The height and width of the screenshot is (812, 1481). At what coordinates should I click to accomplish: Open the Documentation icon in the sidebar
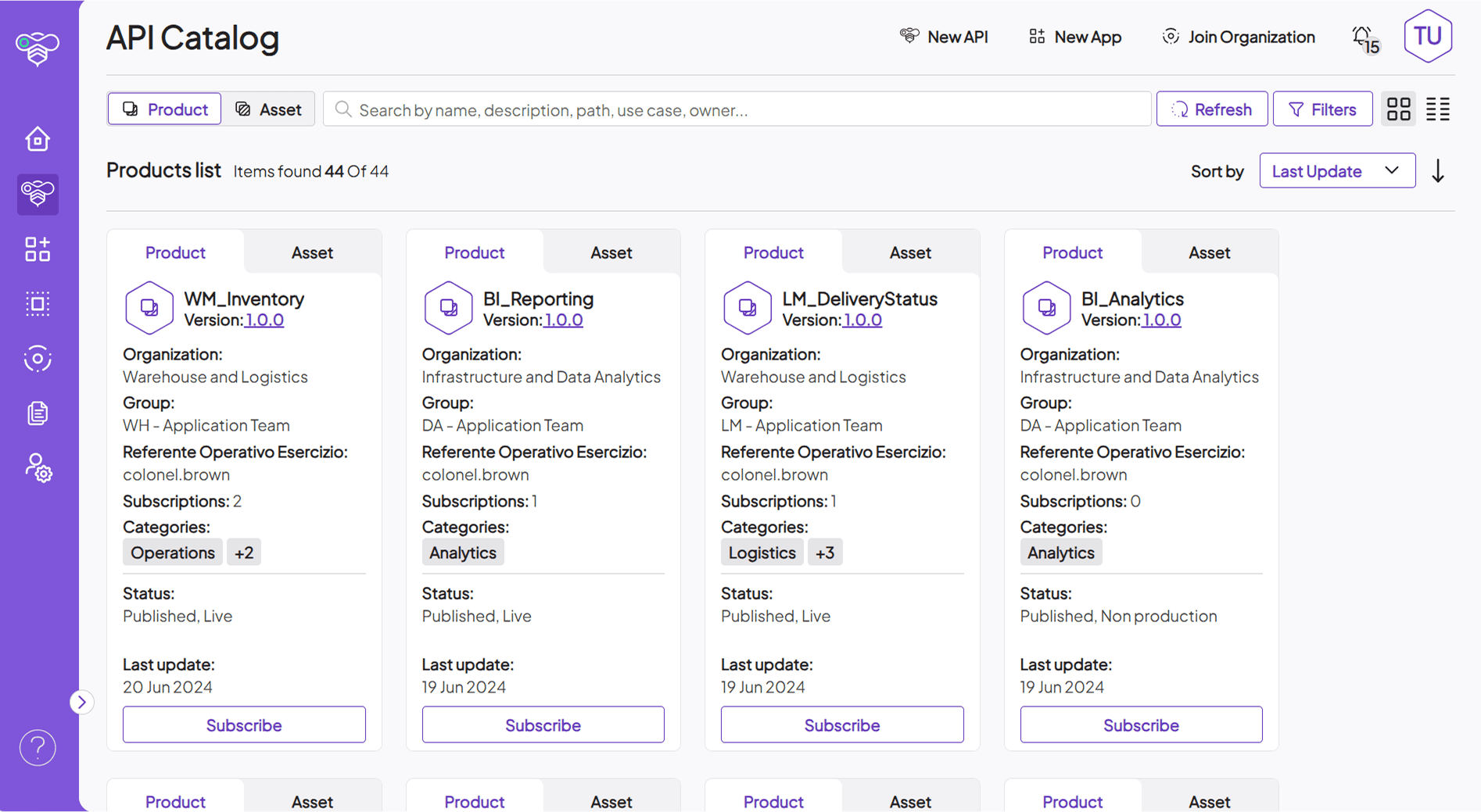point(37,413)
